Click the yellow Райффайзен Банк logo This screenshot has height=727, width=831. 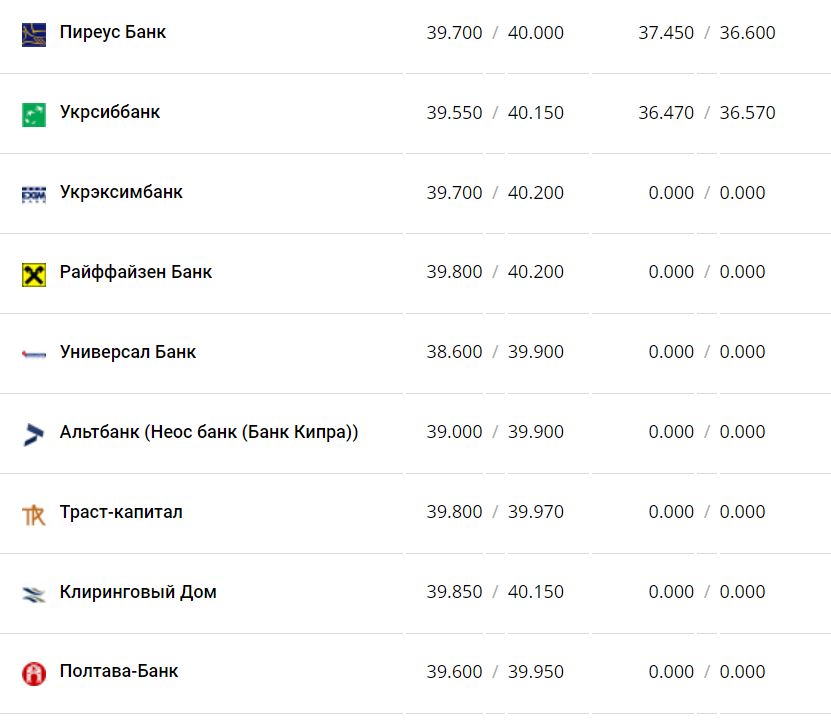[34, 274]
